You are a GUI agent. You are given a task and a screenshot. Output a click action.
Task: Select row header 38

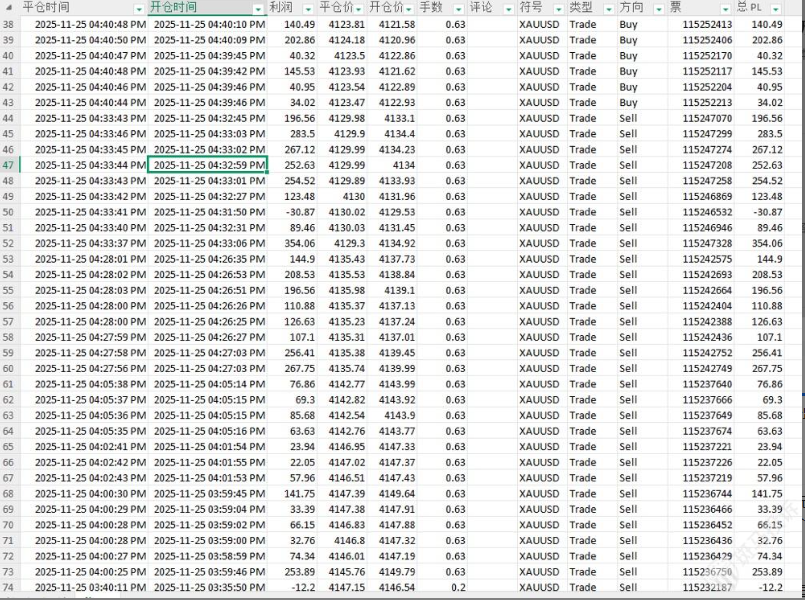[x=9, y=24]
